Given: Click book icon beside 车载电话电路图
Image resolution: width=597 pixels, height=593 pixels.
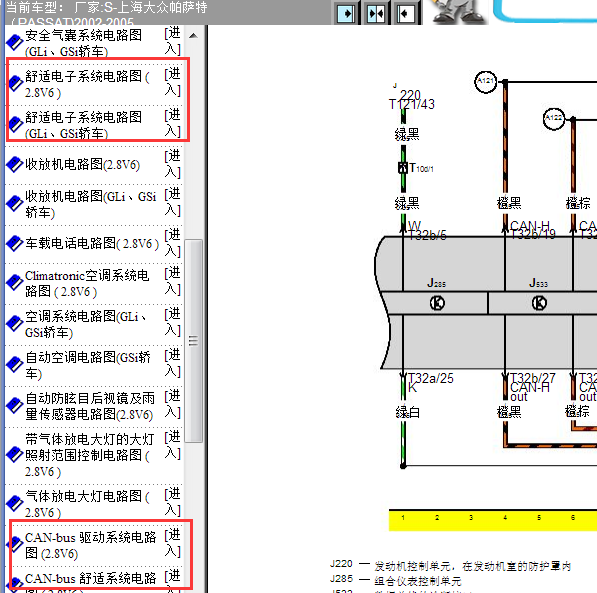Looking at the screenshot, I should coord(14,244).
